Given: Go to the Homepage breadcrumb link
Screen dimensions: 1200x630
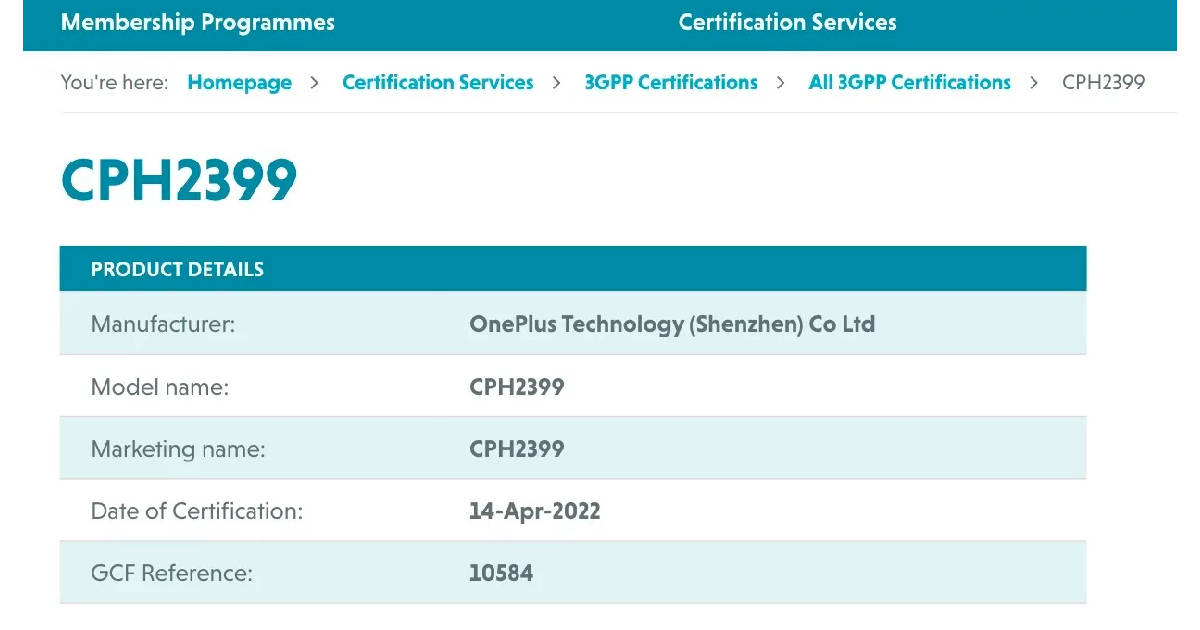Looking at the screenshot, I should [240, 82].
